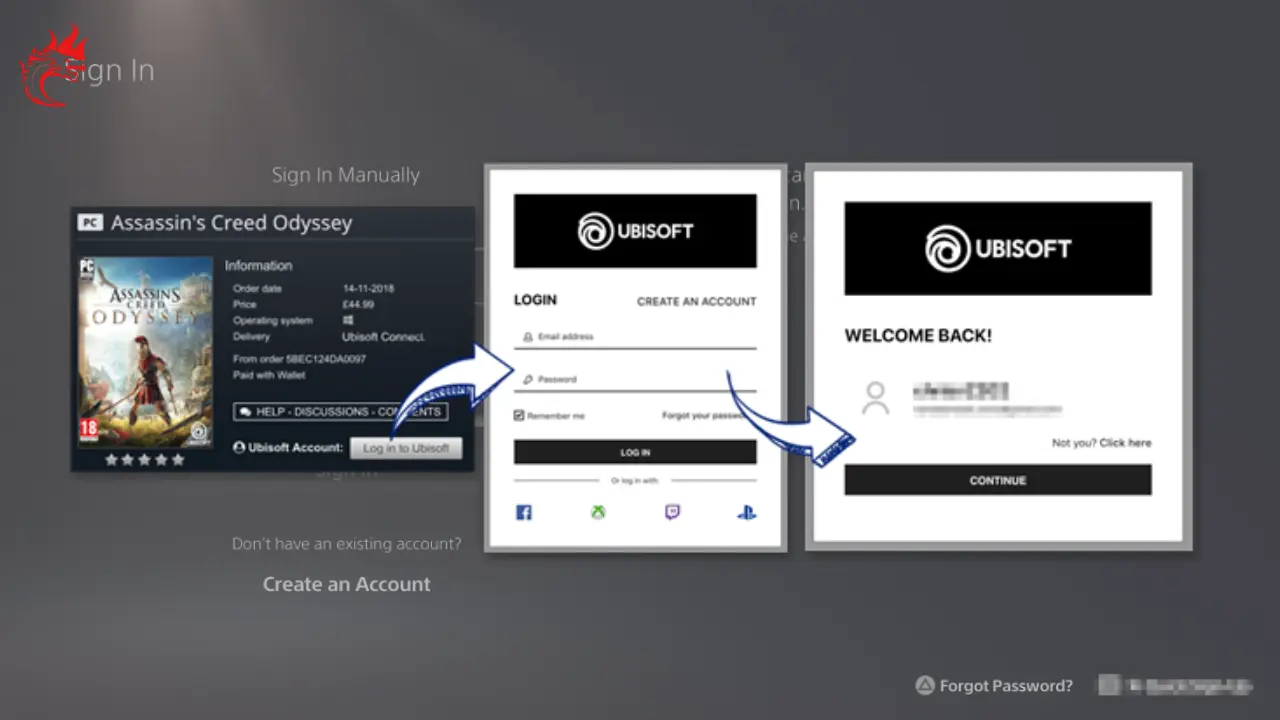
Task: Select Create an Account option
Action: (x=346, y=584)
